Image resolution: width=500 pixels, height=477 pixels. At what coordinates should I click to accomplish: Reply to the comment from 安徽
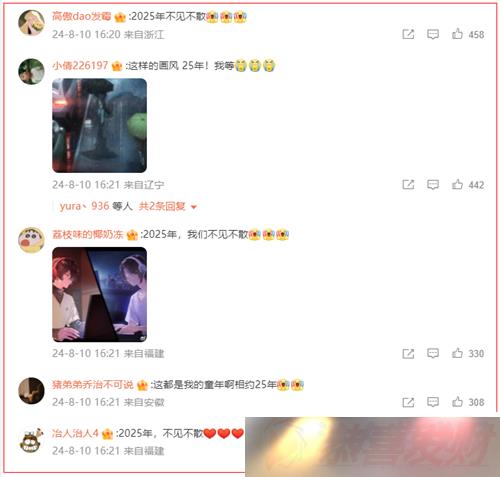click(433, 402)
